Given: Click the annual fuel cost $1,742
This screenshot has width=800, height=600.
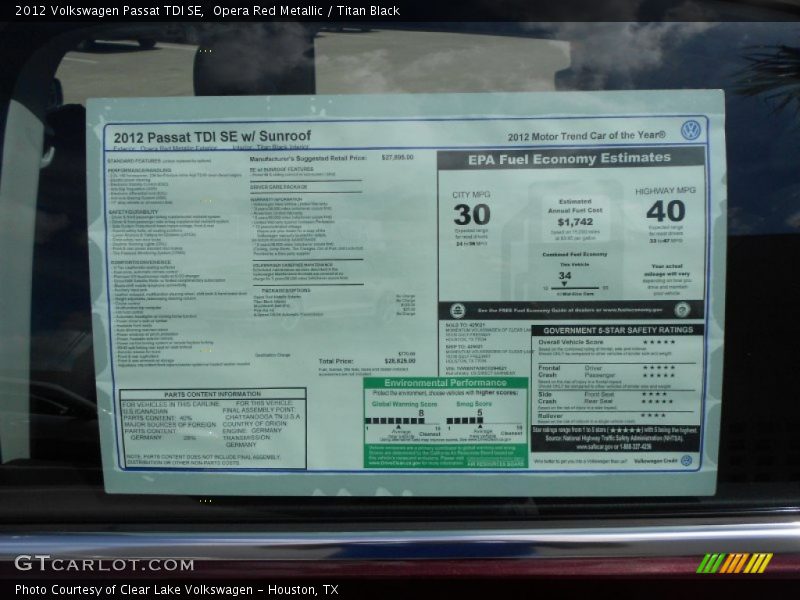Looking at the screenshot, I should (x=575, y=222).
